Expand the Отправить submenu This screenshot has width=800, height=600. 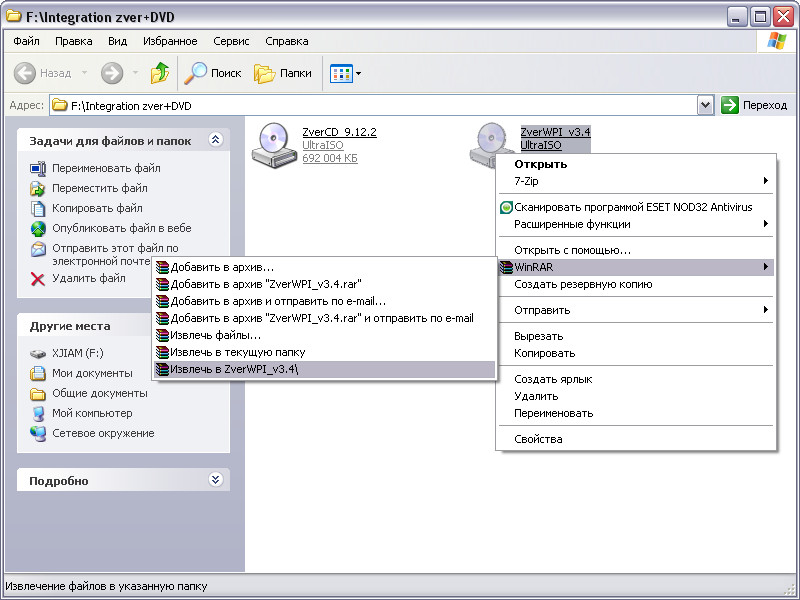tap(636, 310)
